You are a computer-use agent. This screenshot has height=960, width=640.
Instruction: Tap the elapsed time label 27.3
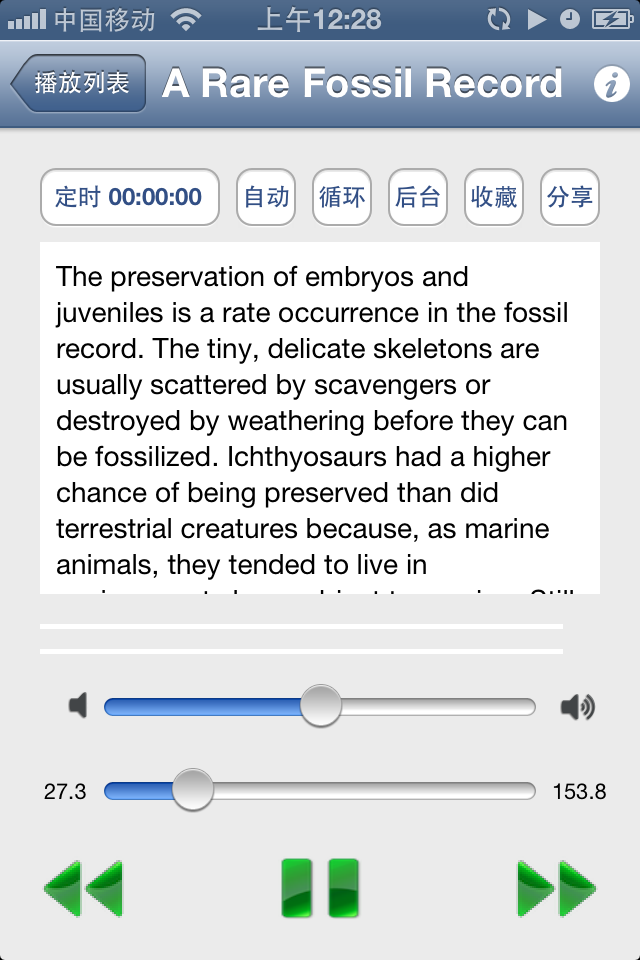coord(65,792)
